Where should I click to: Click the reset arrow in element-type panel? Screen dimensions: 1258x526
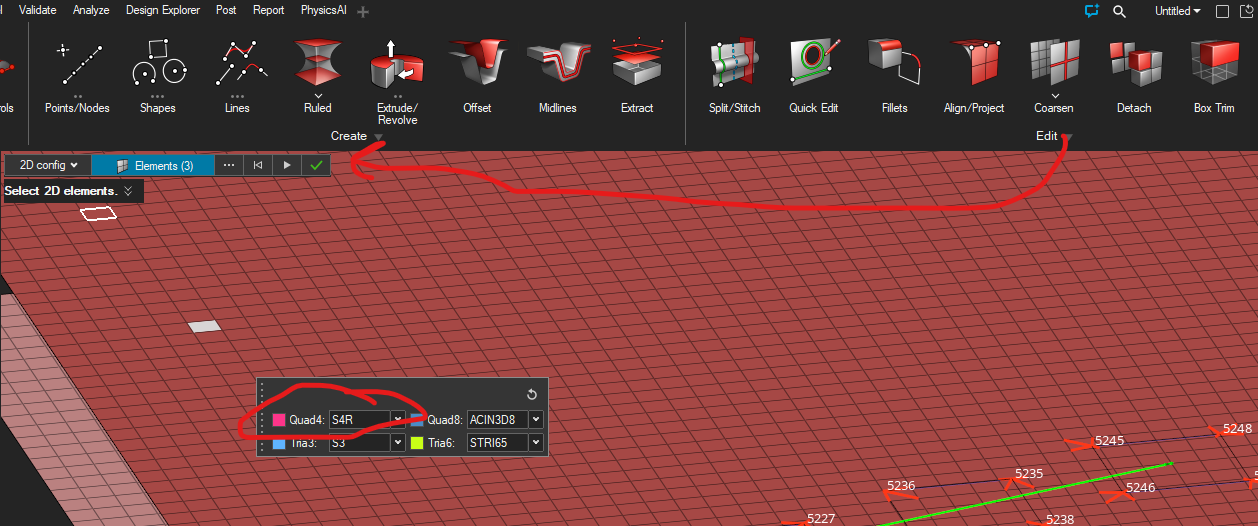tap(532, 394)
